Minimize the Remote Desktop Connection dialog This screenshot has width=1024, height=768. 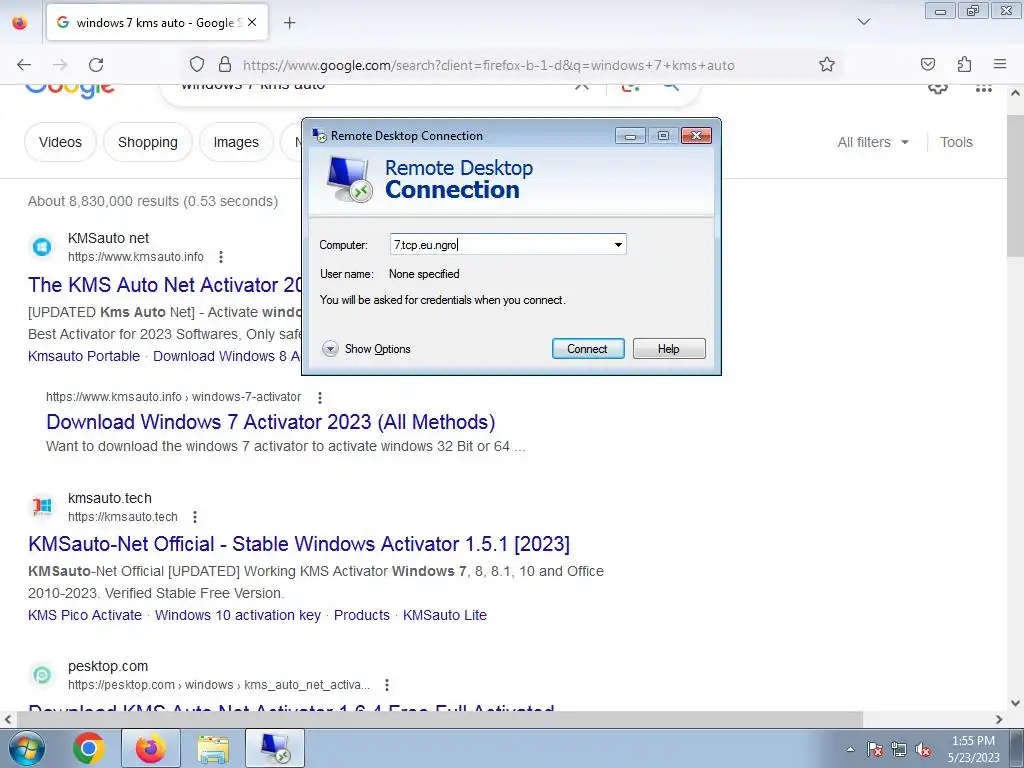click(x=630, y=136)
